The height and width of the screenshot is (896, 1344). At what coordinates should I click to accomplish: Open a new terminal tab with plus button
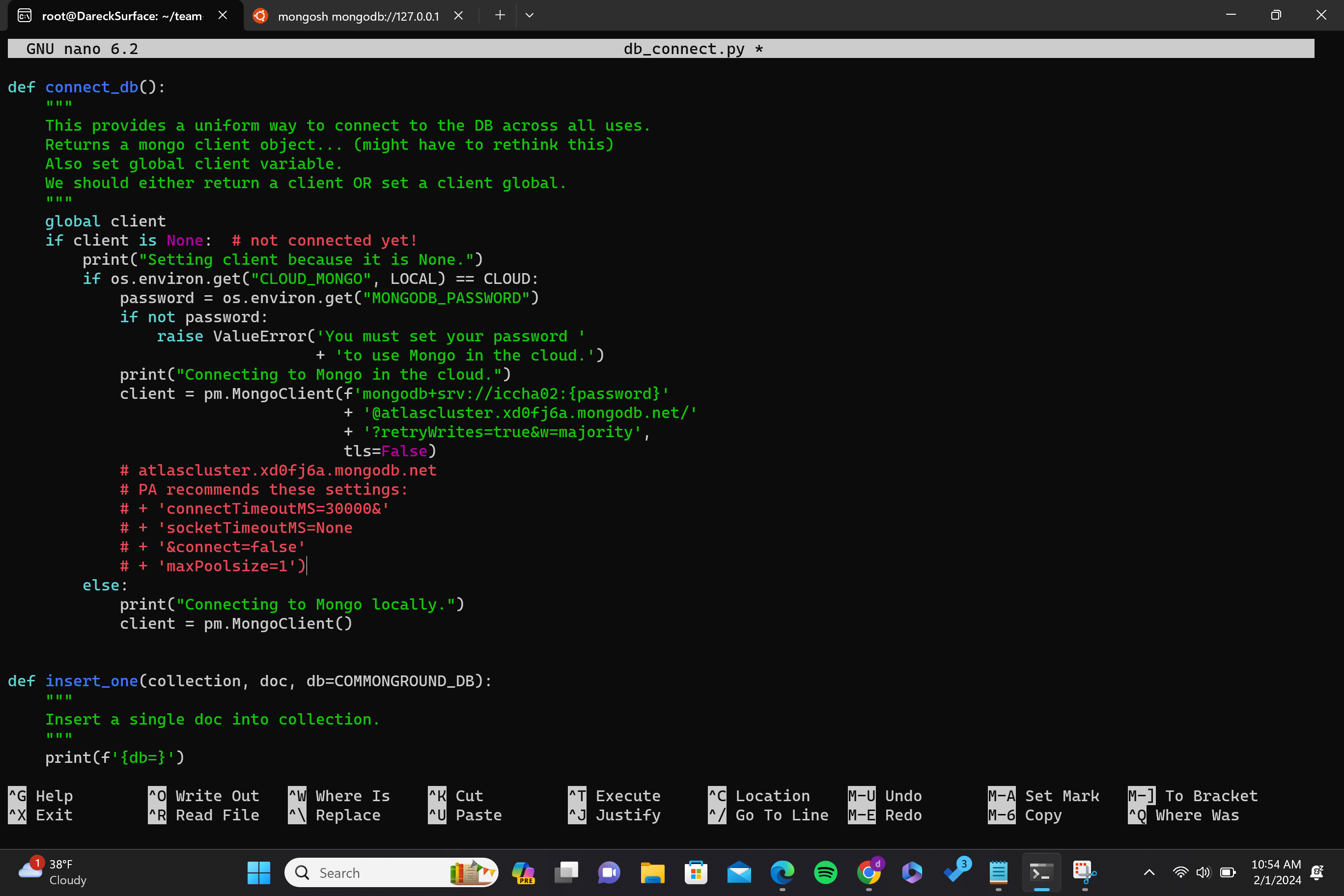[500, 15]
